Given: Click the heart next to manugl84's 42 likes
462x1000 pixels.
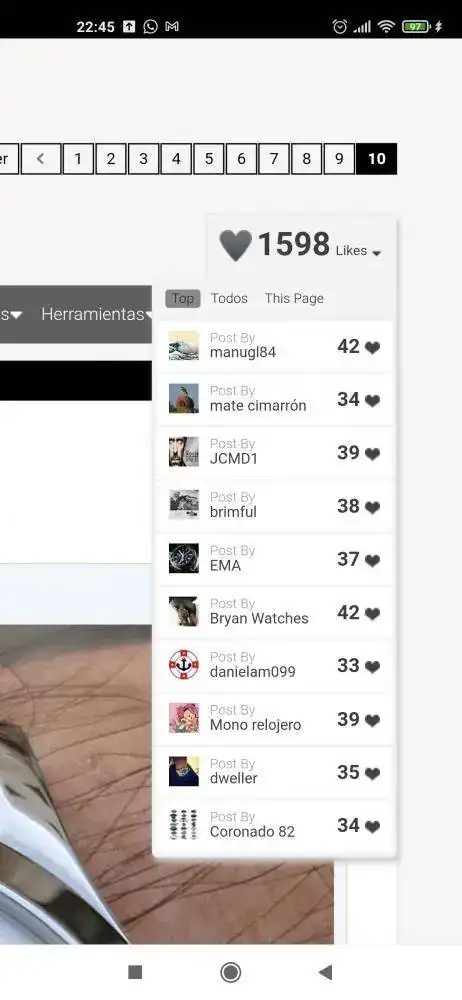Looking at the screenshot, I should pyautogui.click(x=373, y=348).
